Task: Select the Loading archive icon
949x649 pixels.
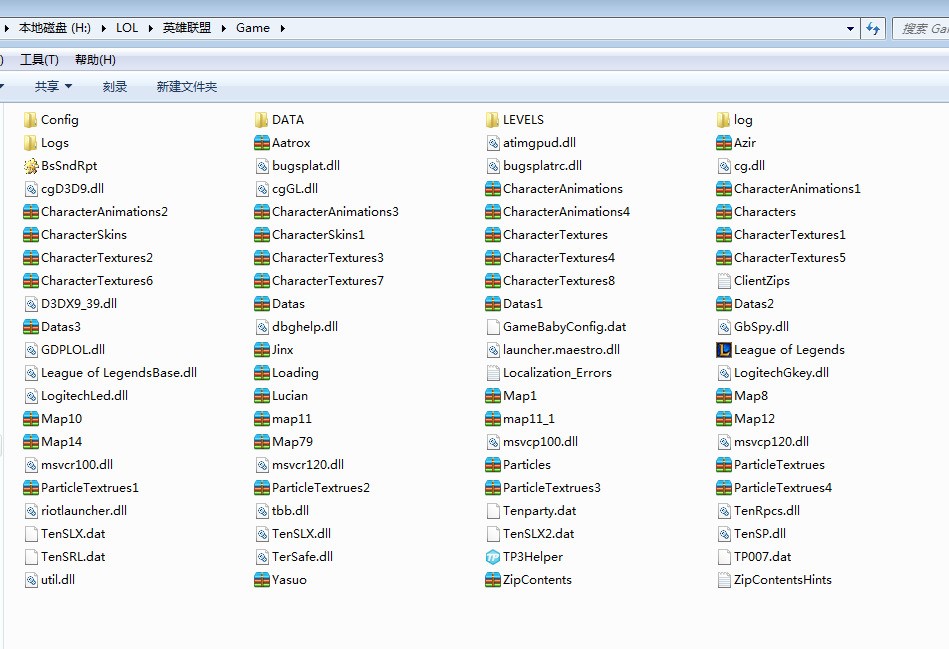Action: click(x=261, y=373)
